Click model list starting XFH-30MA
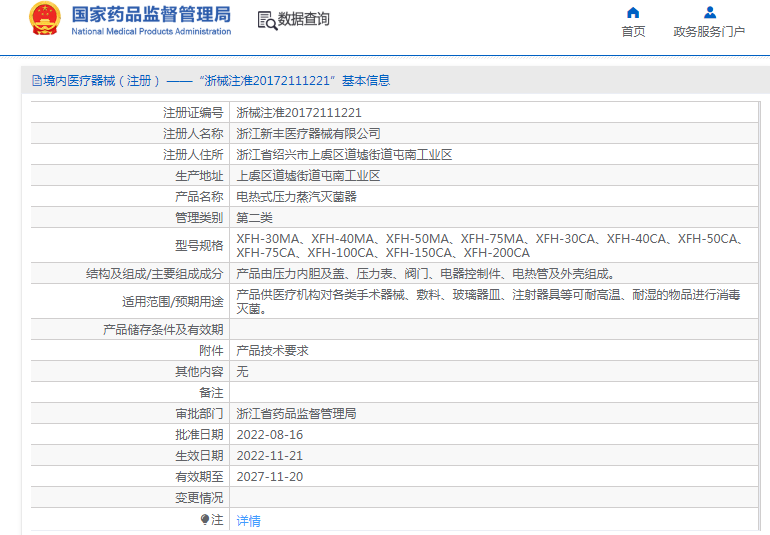Image resolution: width=770 pixels, height=535 pixels. pyautogui.click(x=489, y=246)
